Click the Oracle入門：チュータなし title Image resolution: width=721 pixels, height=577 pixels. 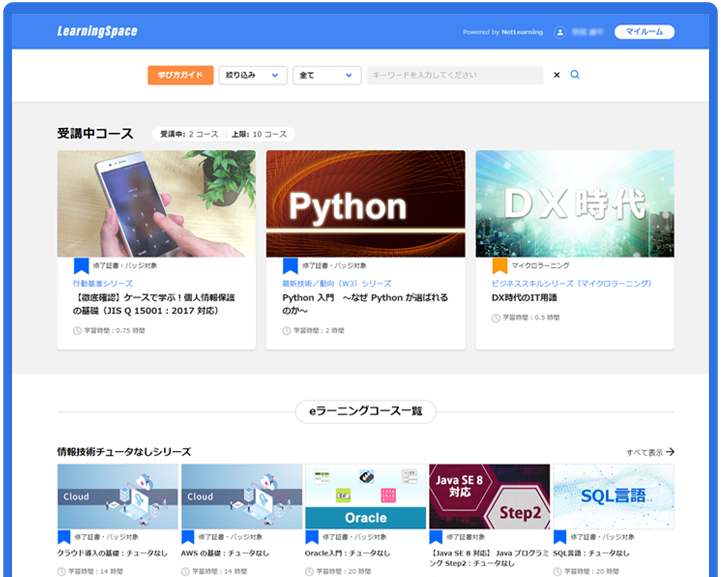pyautogui.click(x=347, y=553)
